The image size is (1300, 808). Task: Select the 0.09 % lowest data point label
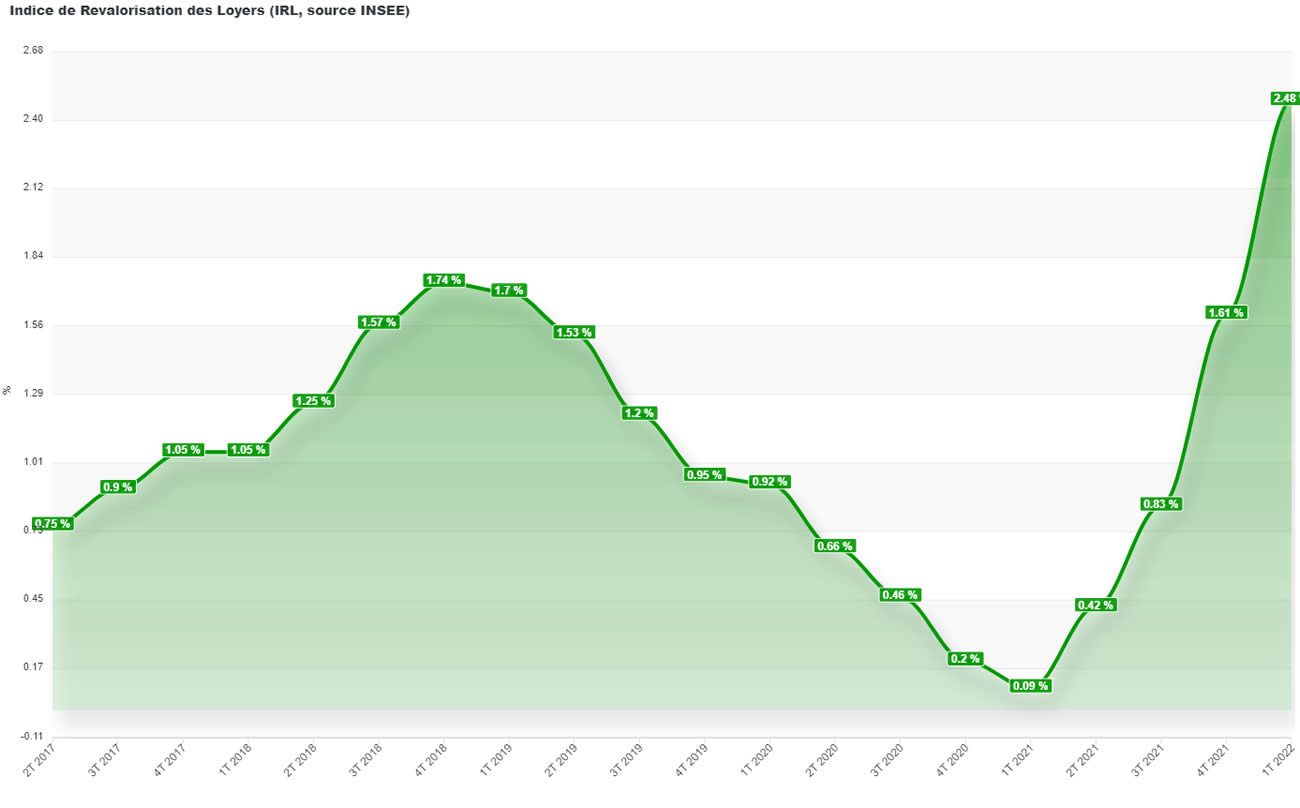coord(1030,686)
